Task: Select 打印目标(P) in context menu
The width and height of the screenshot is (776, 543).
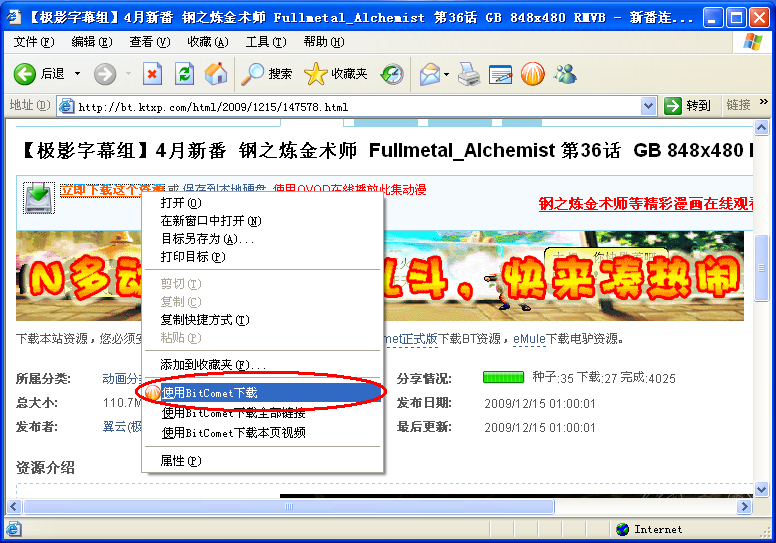Action: coord(262,256)
